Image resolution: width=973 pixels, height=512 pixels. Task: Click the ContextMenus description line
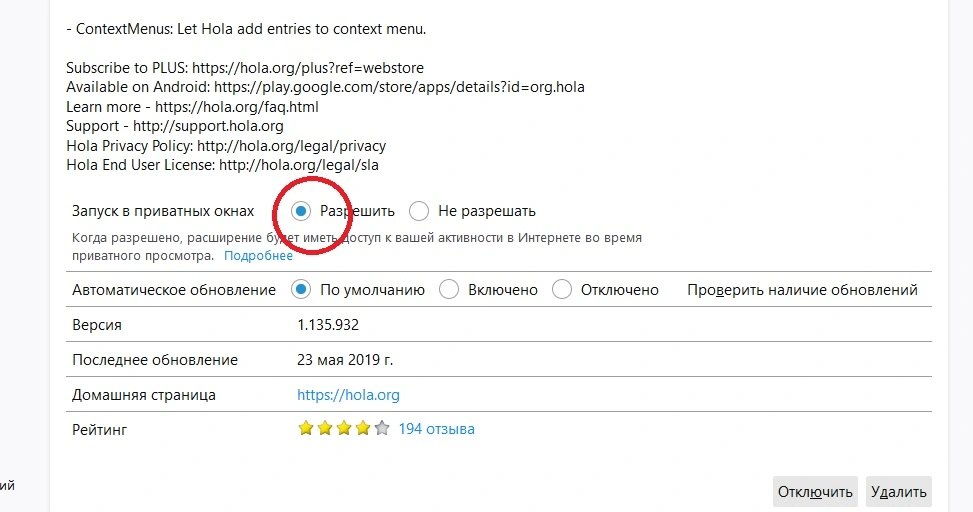(x=246, y=29)
